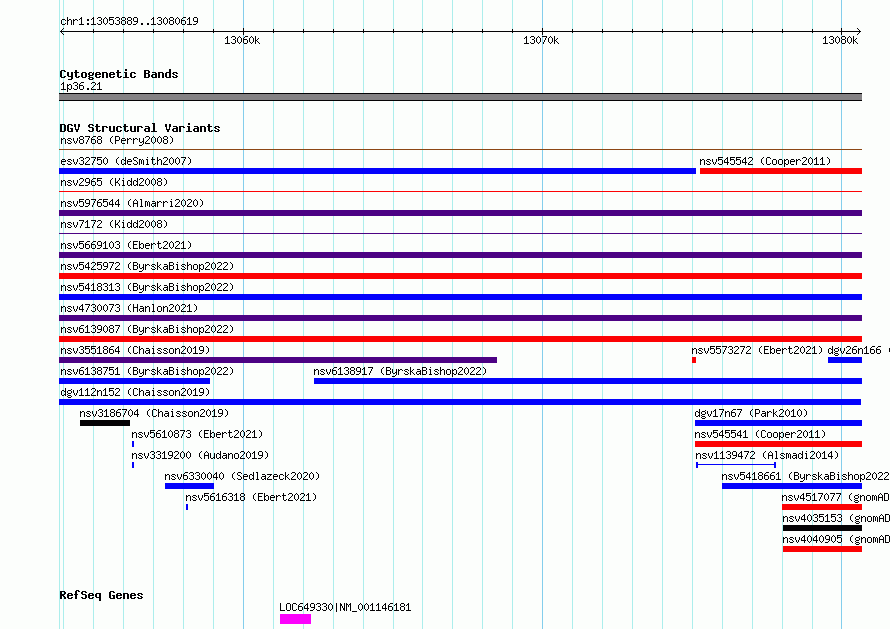Screen dimensions: 890x629
Task: Click the nsv5418313 (ByrskaBishop2022) blue bar
Action: pyautogui.click(x=460, y=297)
